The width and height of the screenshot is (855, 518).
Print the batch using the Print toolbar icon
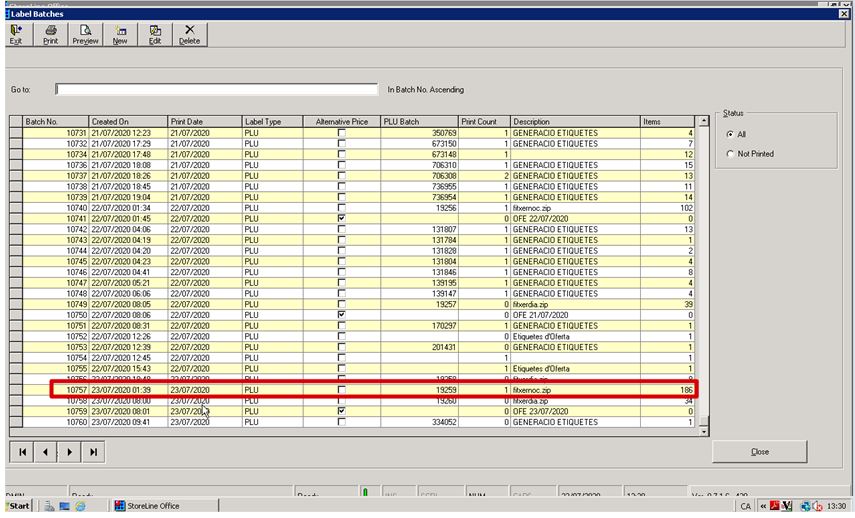[50, 34]
